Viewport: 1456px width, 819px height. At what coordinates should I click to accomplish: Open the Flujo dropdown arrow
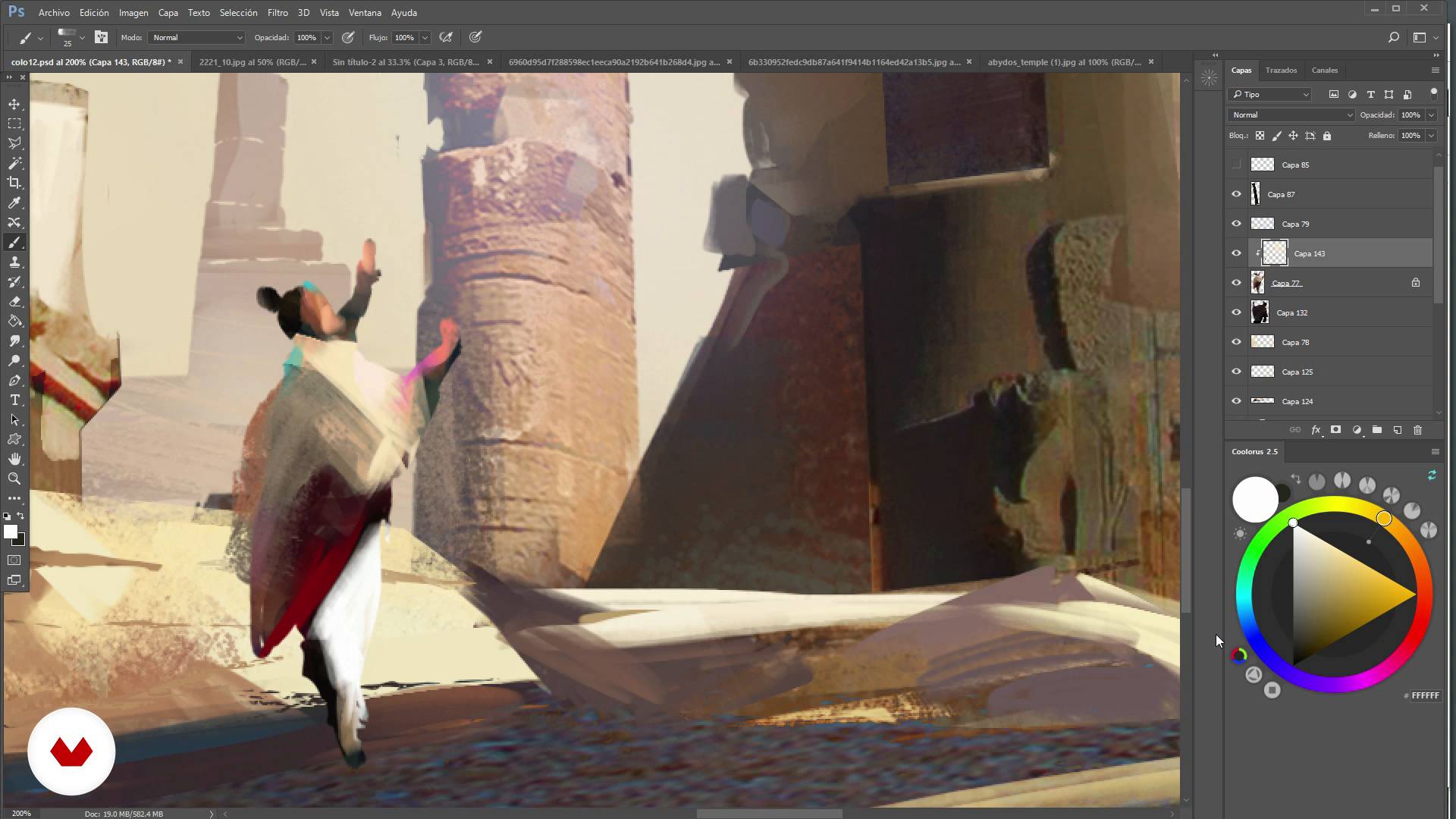coord(425,37)
